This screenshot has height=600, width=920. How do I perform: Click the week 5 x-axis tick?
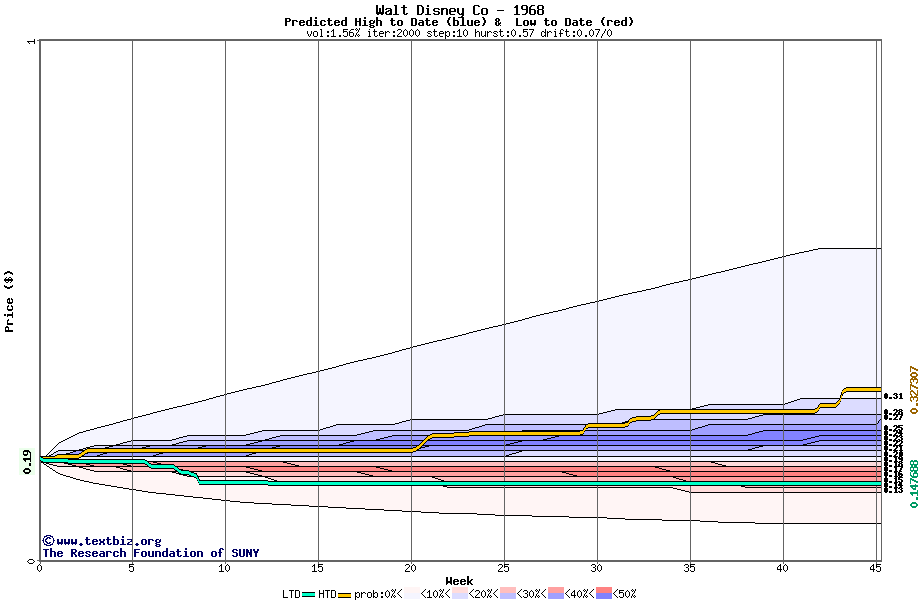pos(132,568)
